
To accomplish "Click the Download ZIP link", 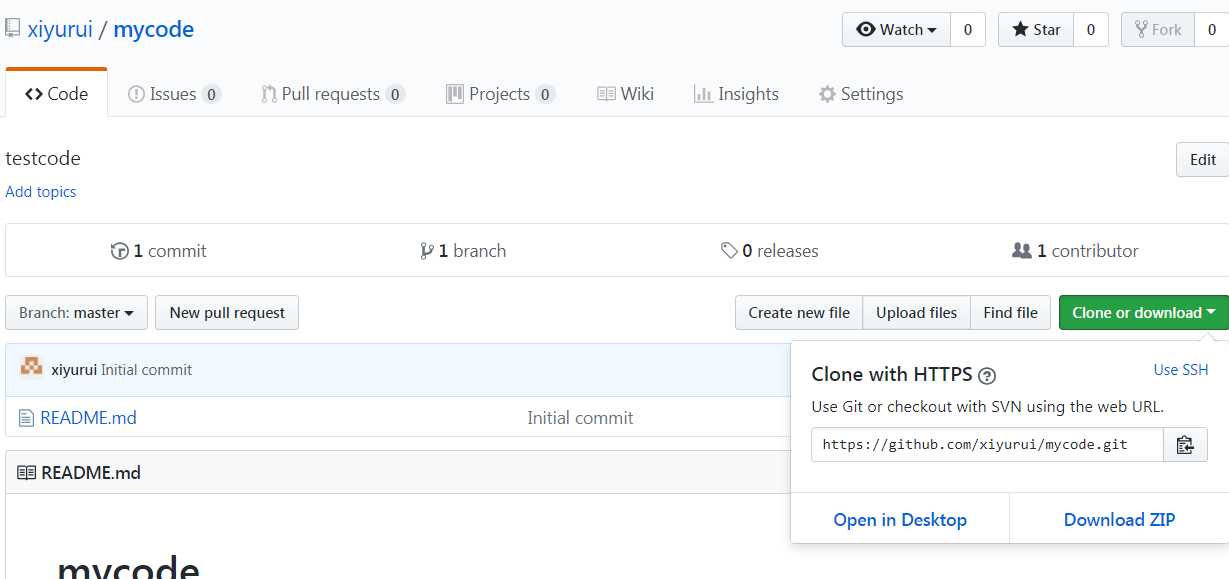I will pos(1120,520).
